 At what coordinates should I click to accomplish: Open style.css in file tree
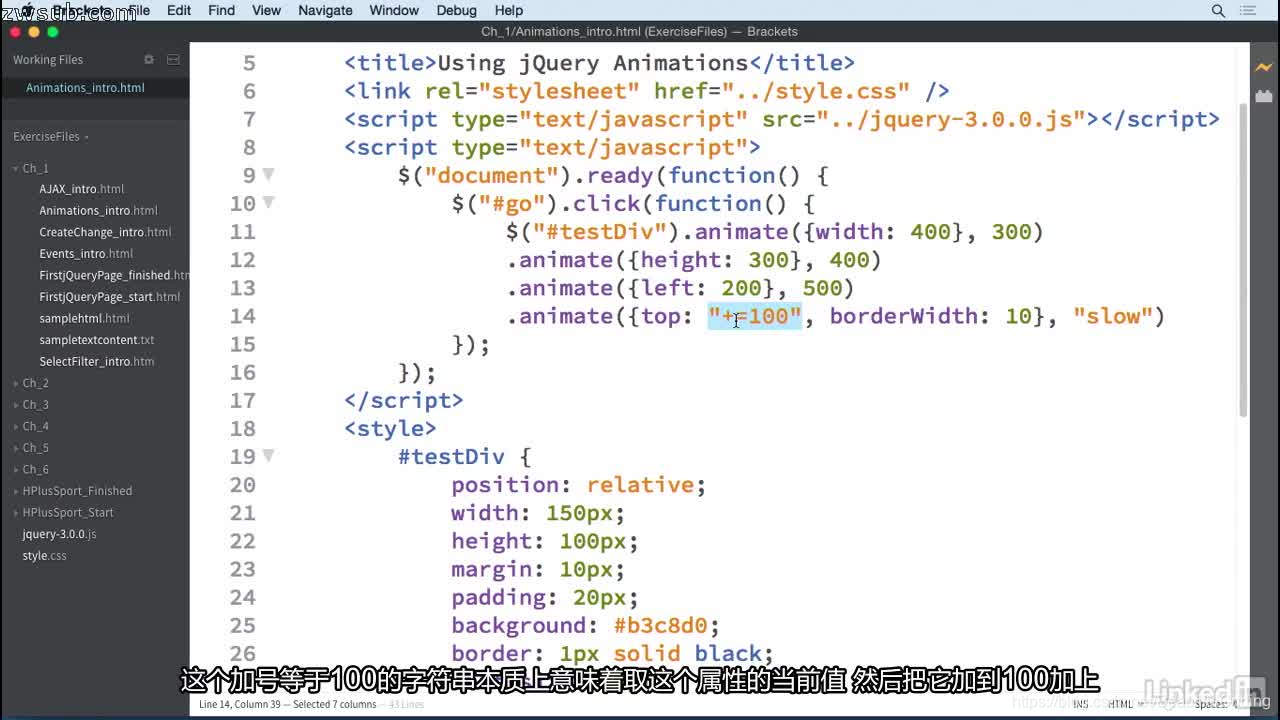coord(45,556)
